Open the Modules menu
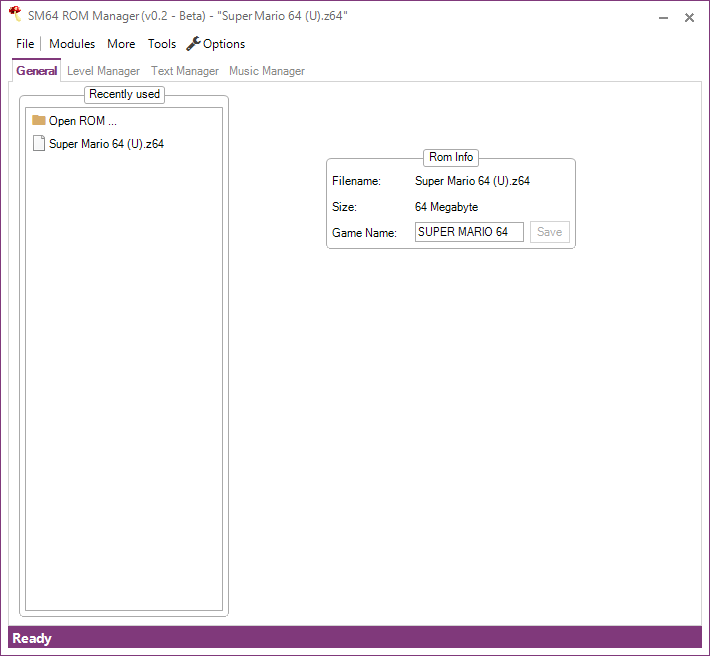This screenshot has width=710, height=656. pyautogui.click(x=72, y=44)
